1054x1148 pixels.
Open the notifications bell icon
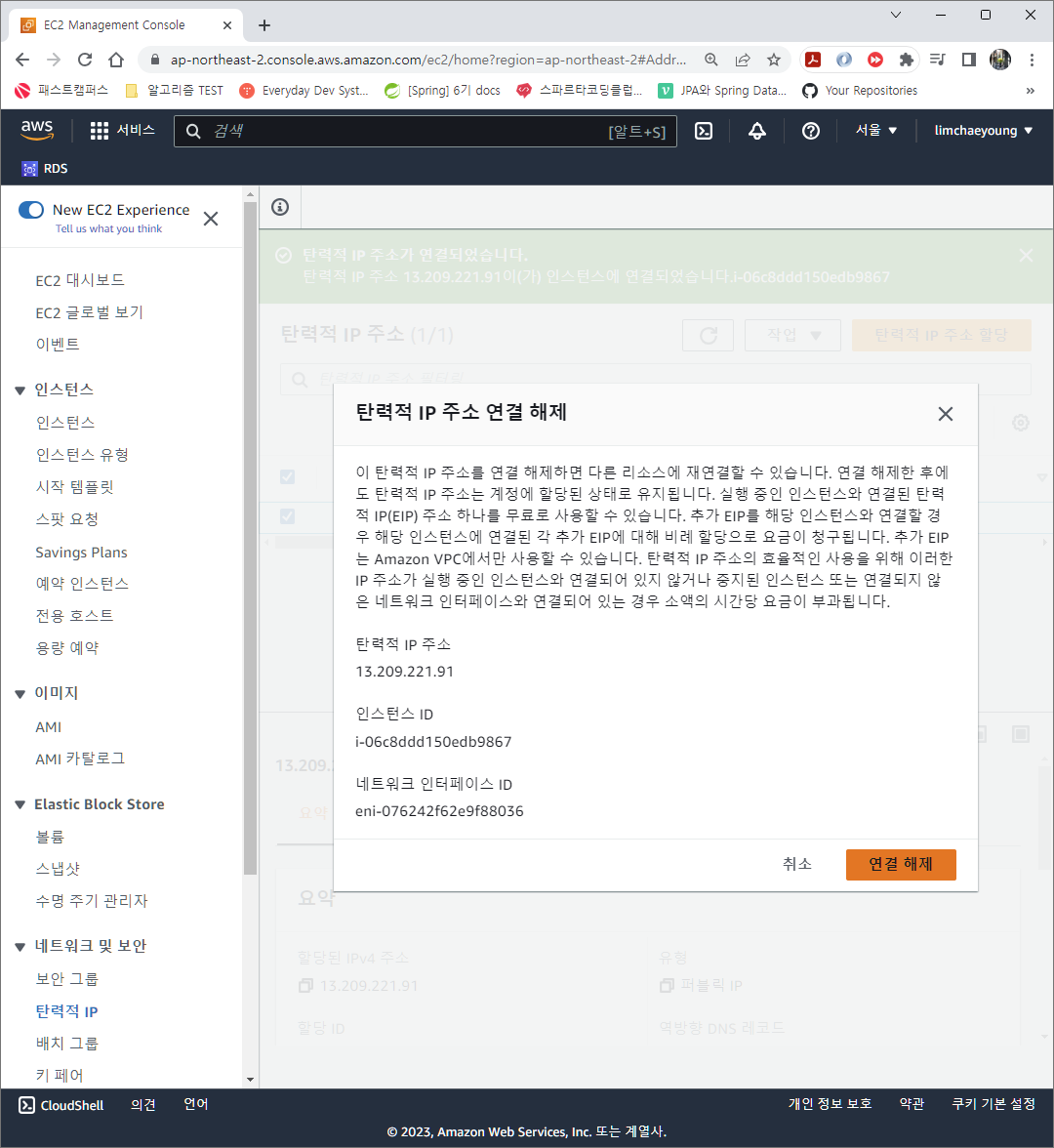point(757,131)
